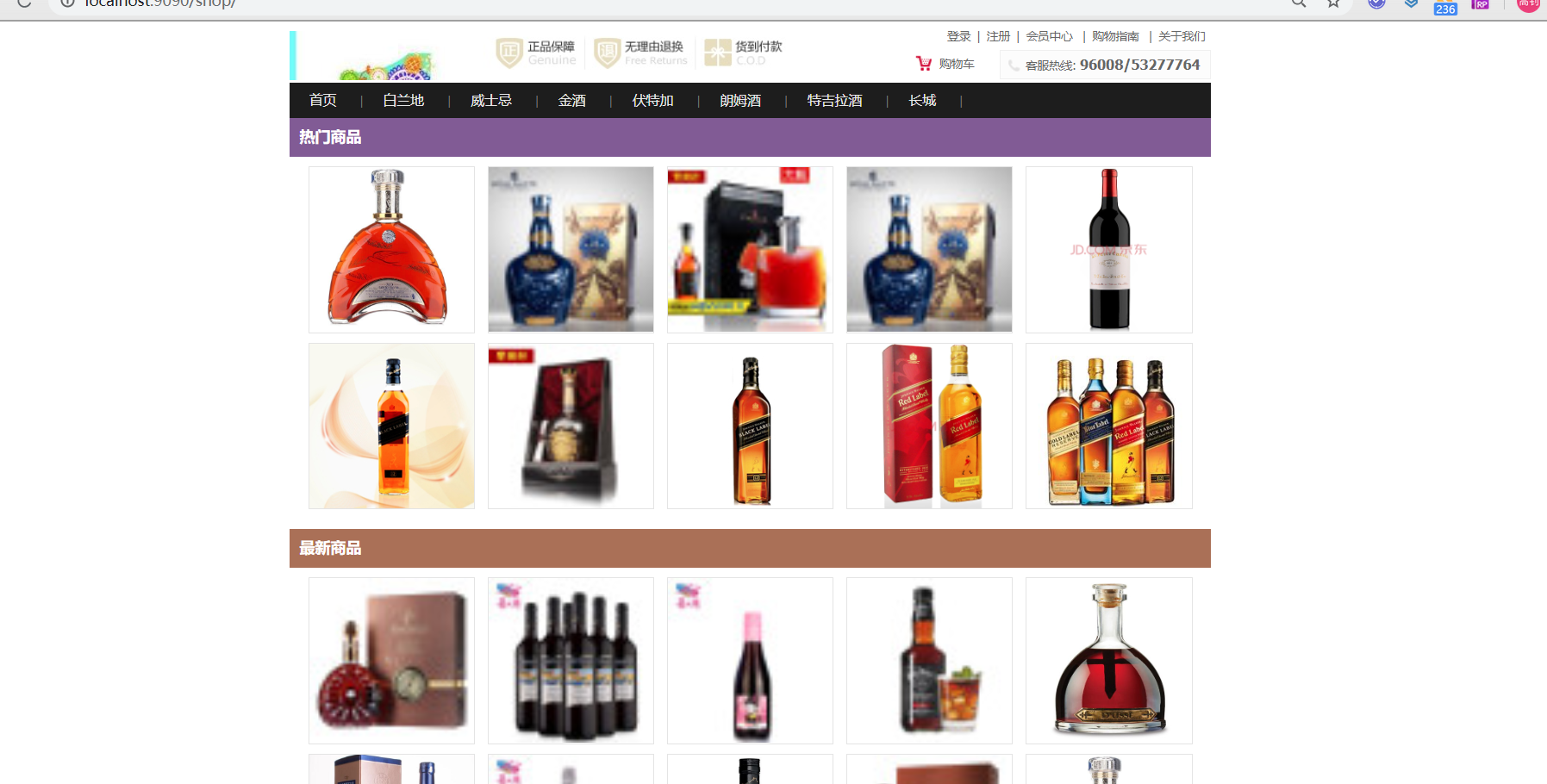Screen dimensions: 1547x784
Task: Open the JD.COM red wine bottle product
Action: pos(1109,250)
